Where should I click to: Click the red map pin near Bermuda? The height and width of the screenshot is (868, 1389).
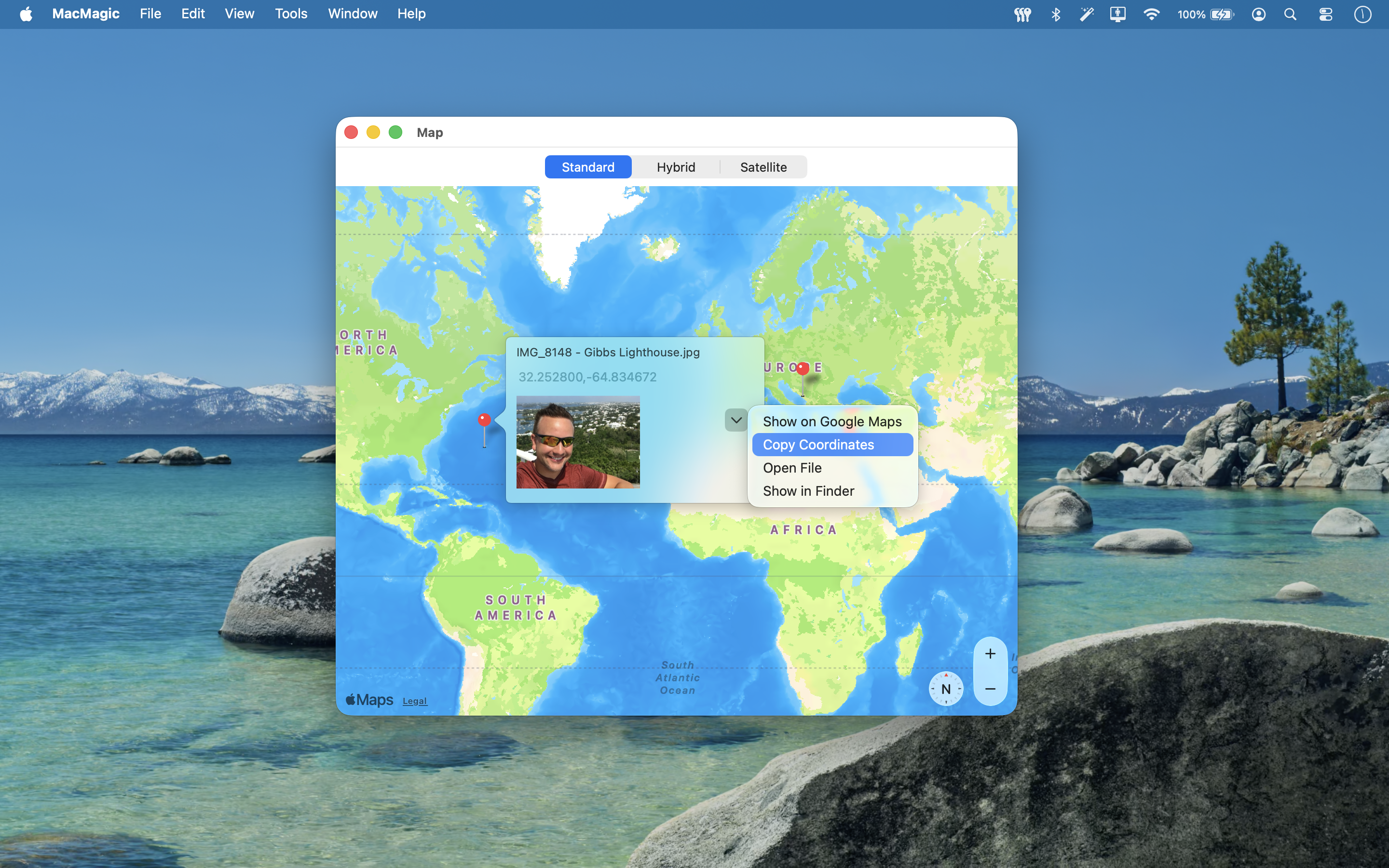tap(484, 420)
